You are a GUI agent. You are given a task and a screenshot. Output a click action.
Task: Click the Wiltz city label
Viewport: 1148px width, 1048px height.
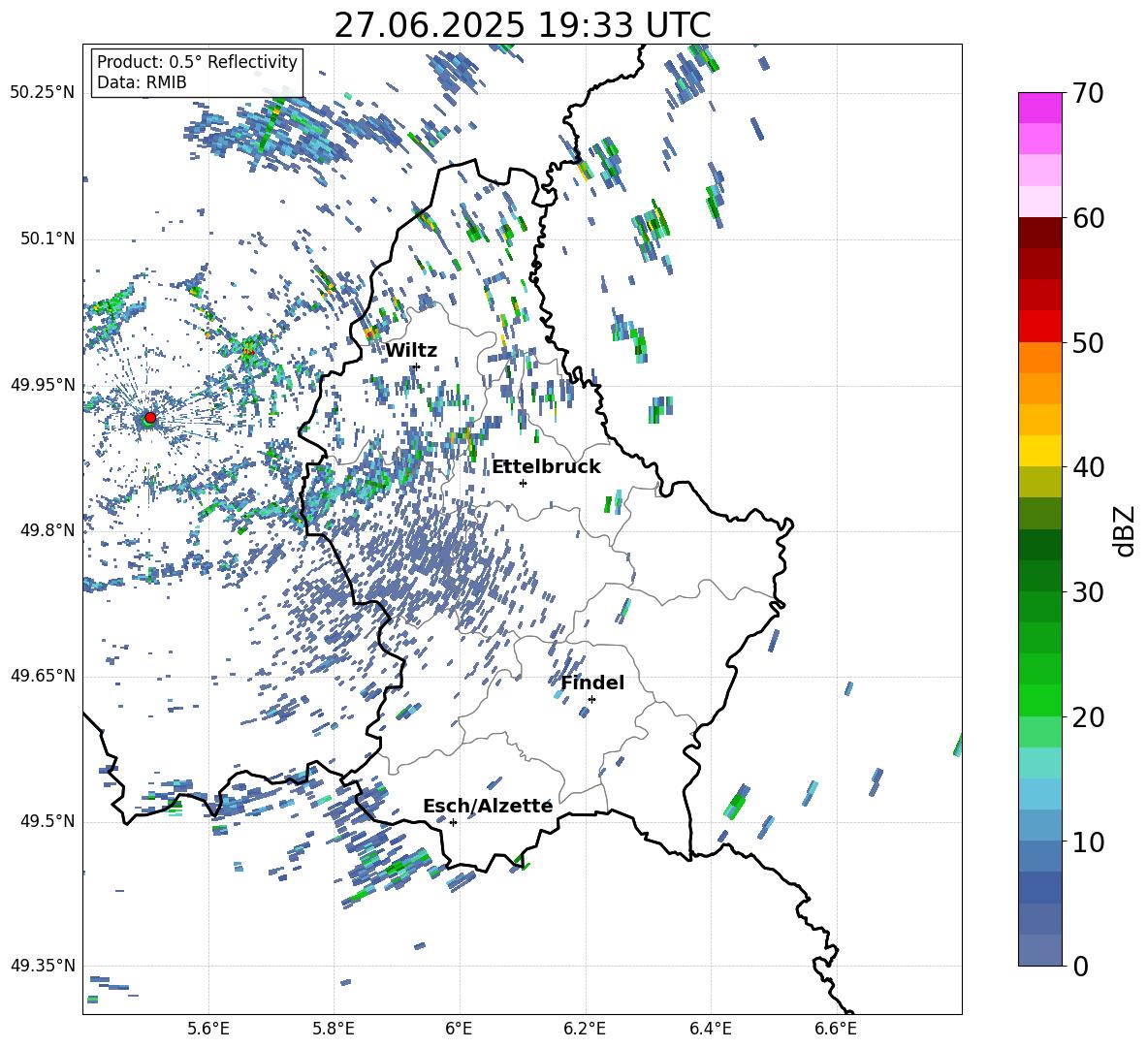point(411,351)
